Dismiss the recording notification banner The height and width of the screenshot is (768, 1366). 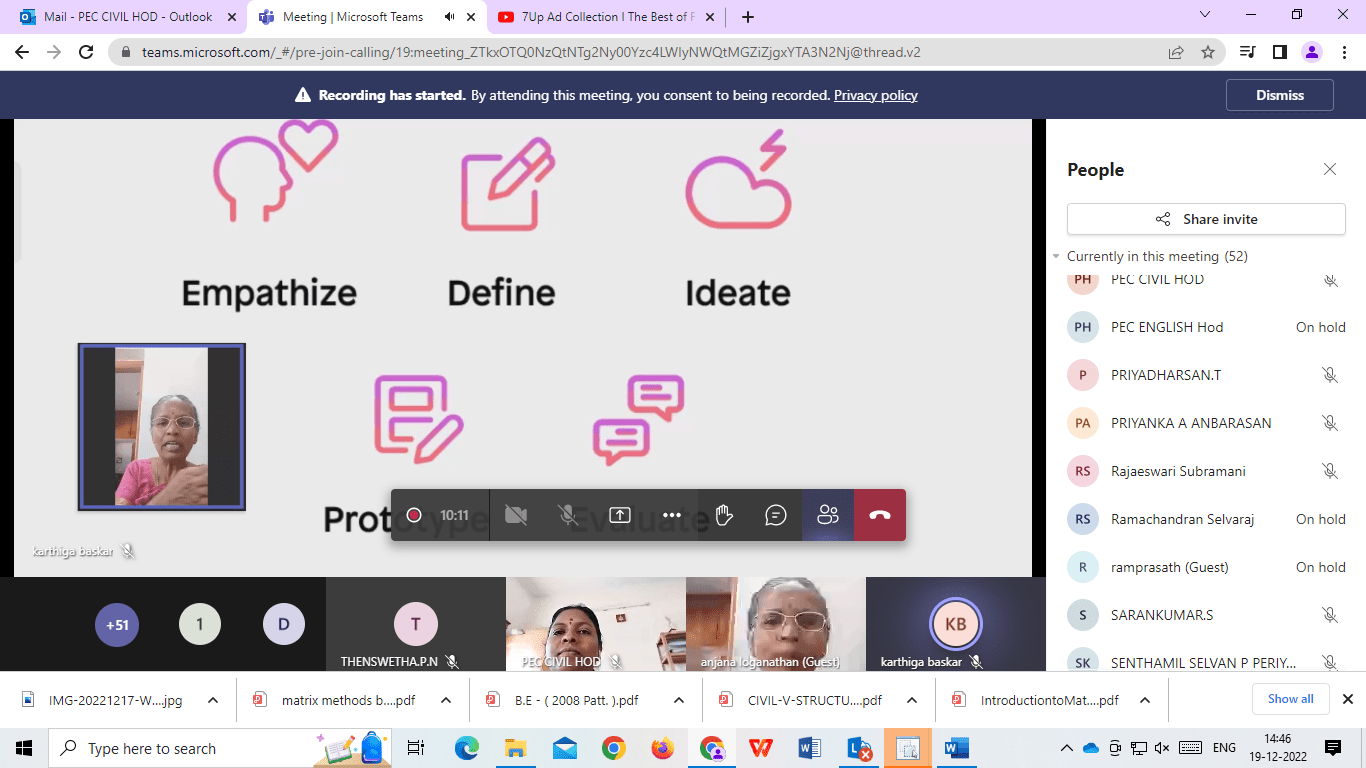tap(1279, 95)
